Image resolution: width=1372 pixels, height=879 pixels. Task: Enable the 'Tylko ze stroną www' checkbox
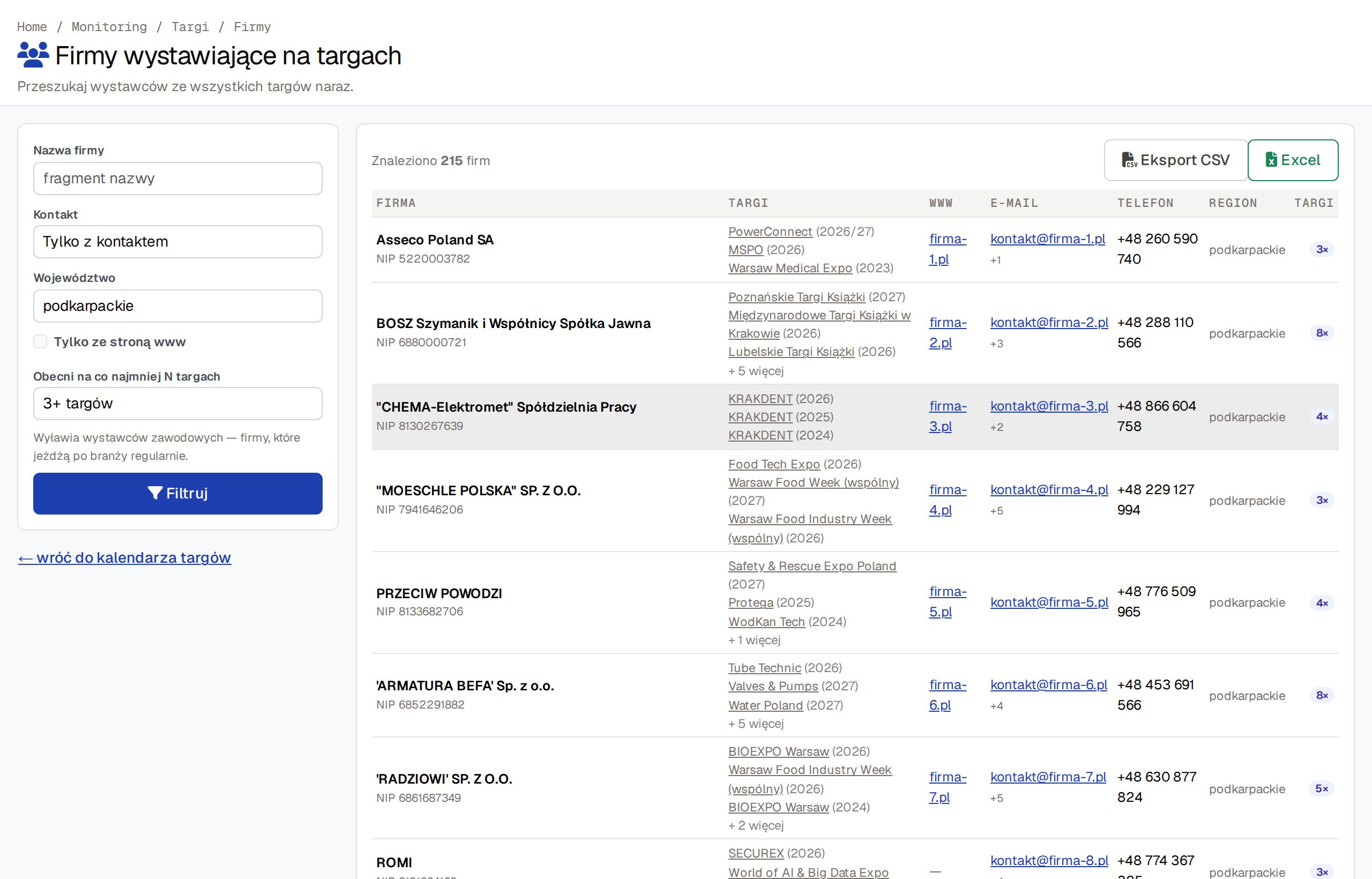pos(40,342)
